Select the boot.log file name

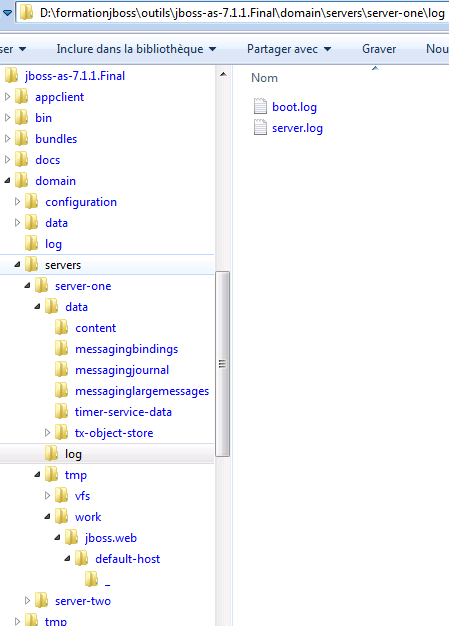coord(295,107)
